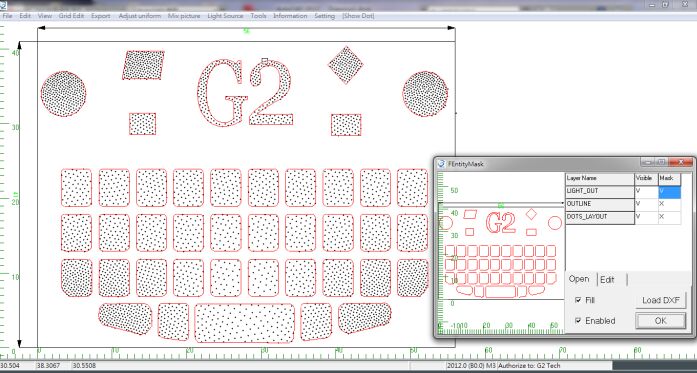Screen dimensions: 697x373
Task: Toggle the Enabled checkbox
Action: pyautogui.click(x=578, y=321)
